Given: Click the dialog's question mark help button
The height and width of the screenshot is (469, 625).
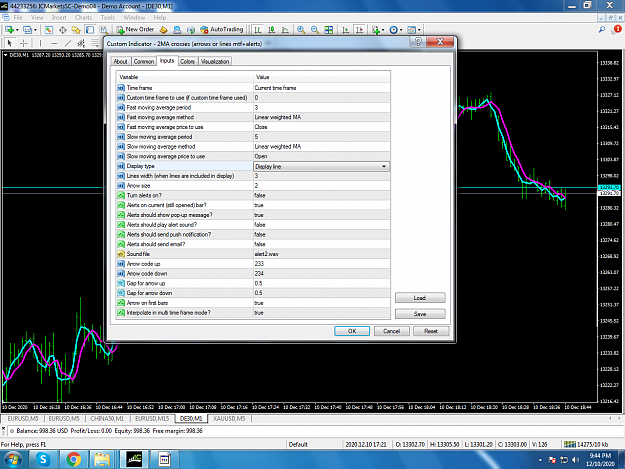Looking at the screenshot, I should (418, 42).
